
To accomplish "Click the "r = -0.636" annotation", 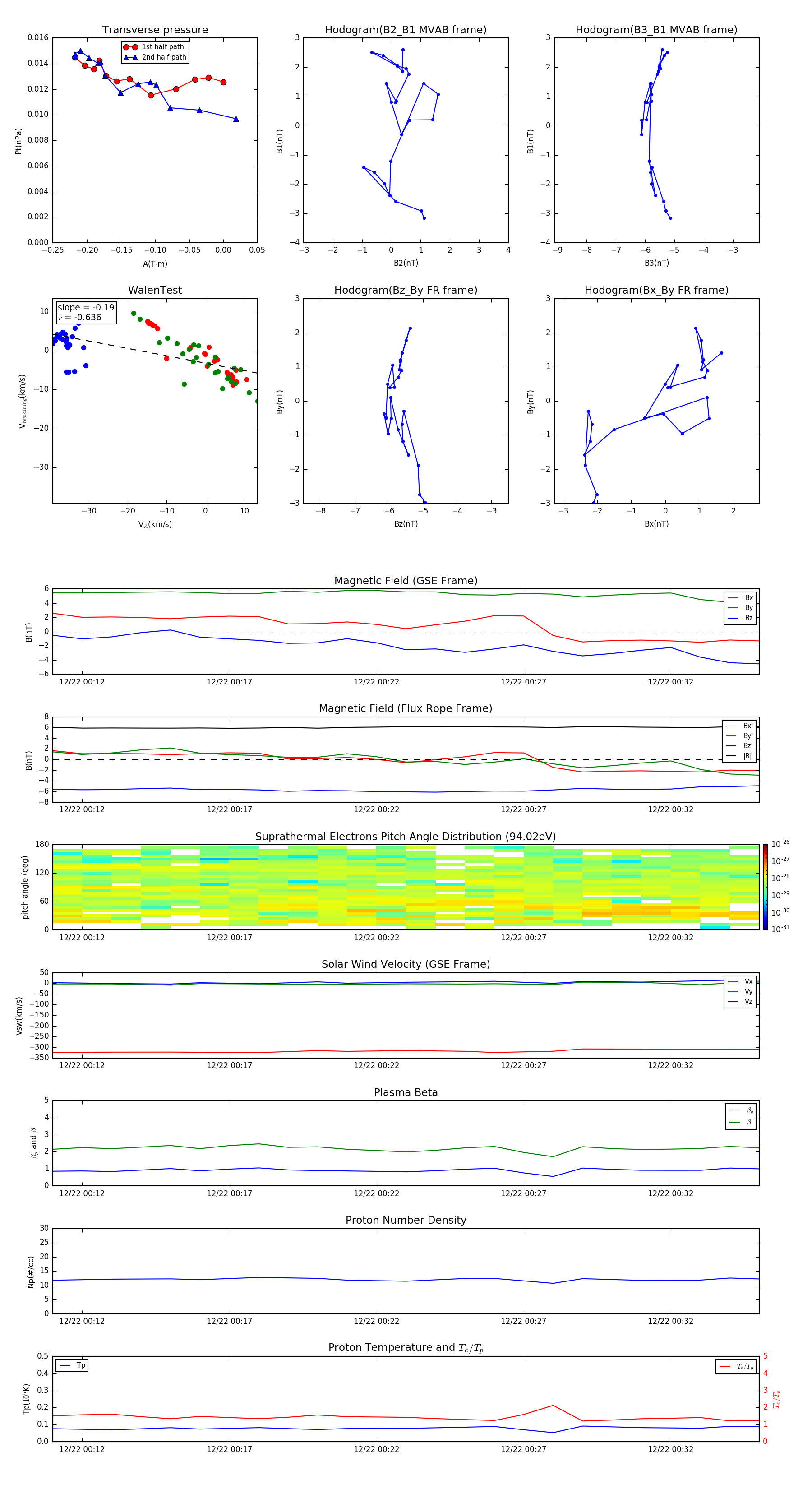I will click(x=80, y=317).
